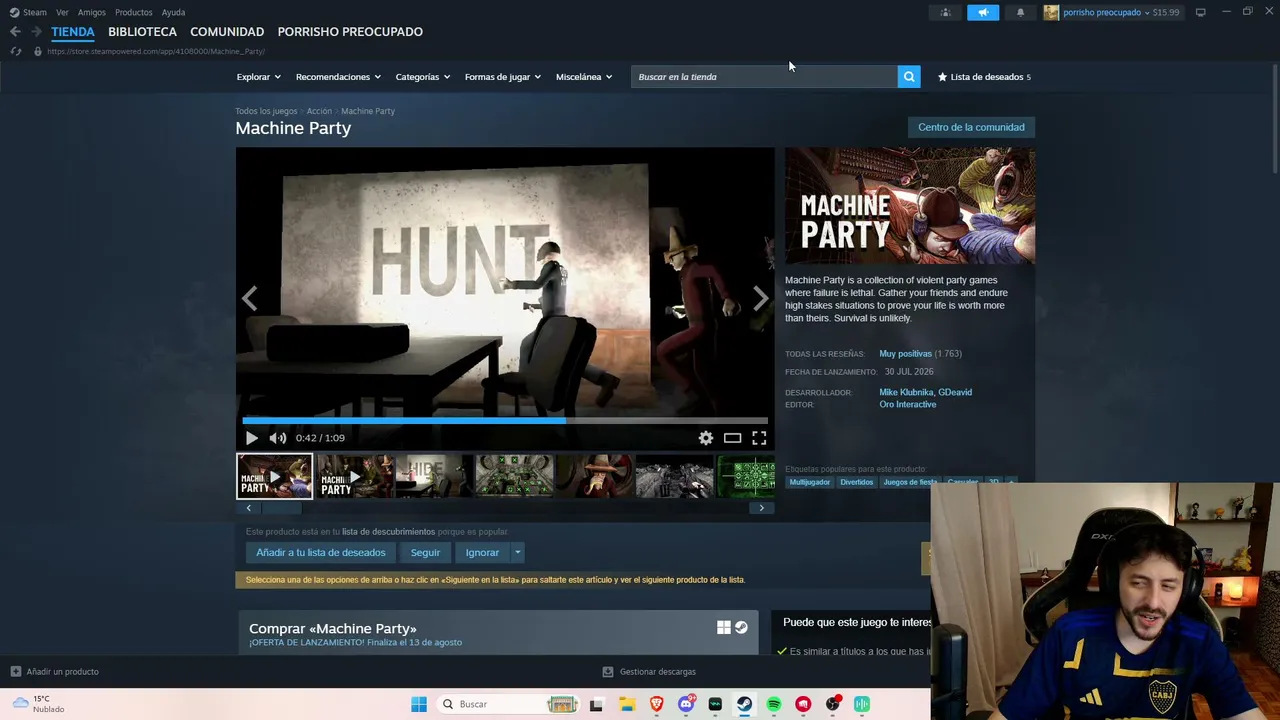Go back with the navigation arrow
Screen dimensions: 1280x720
point(15,32)
